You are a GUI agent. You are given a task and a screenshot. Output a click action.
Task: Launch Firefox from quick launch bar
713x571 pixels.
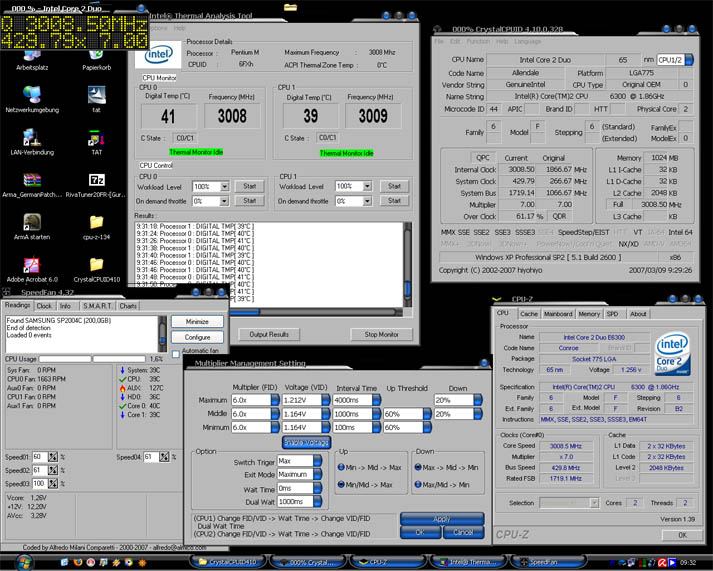[78, 562]
